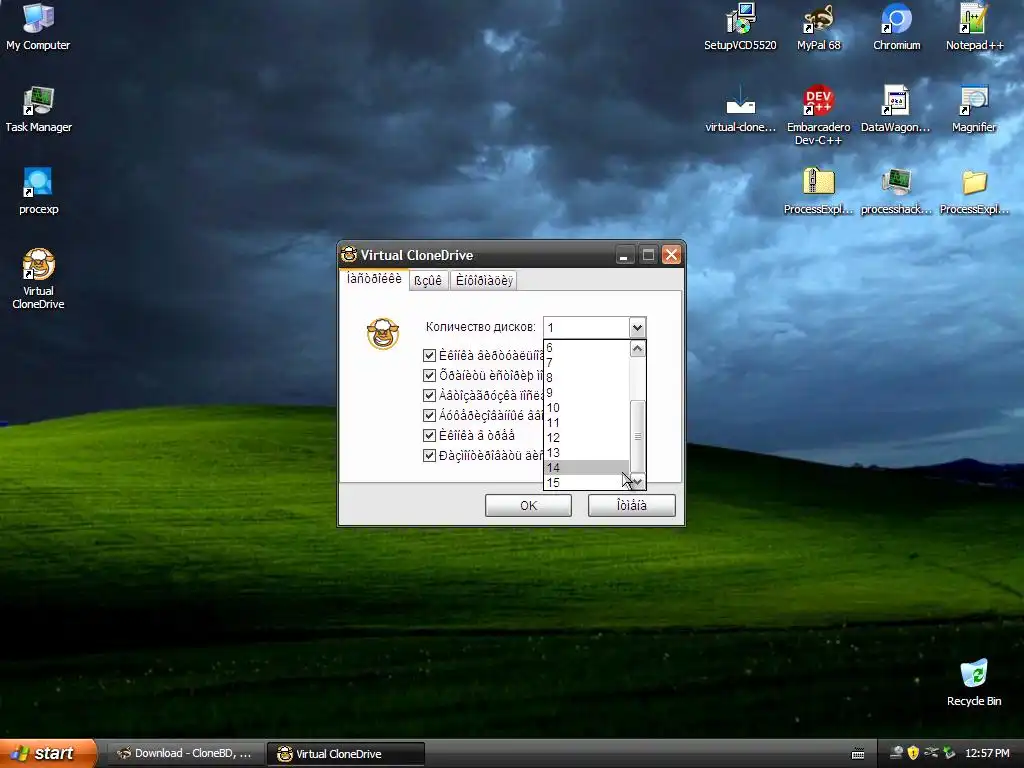Click the Virtual CloneDrive taskbar button
The image size is (1024, 768).
click(x=346, y=754)
